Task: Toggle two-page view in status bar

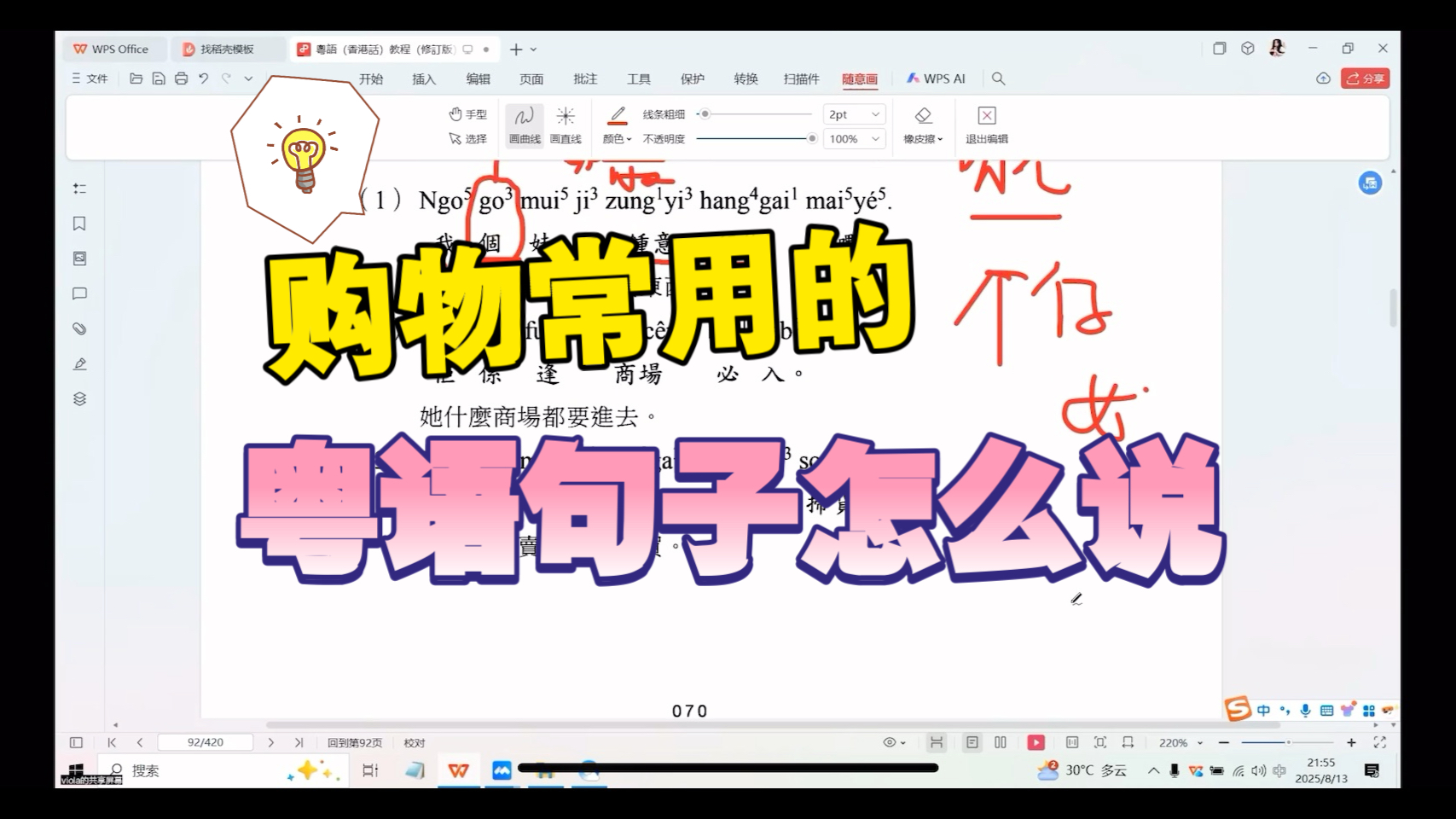Action: tap(1001, 743)
